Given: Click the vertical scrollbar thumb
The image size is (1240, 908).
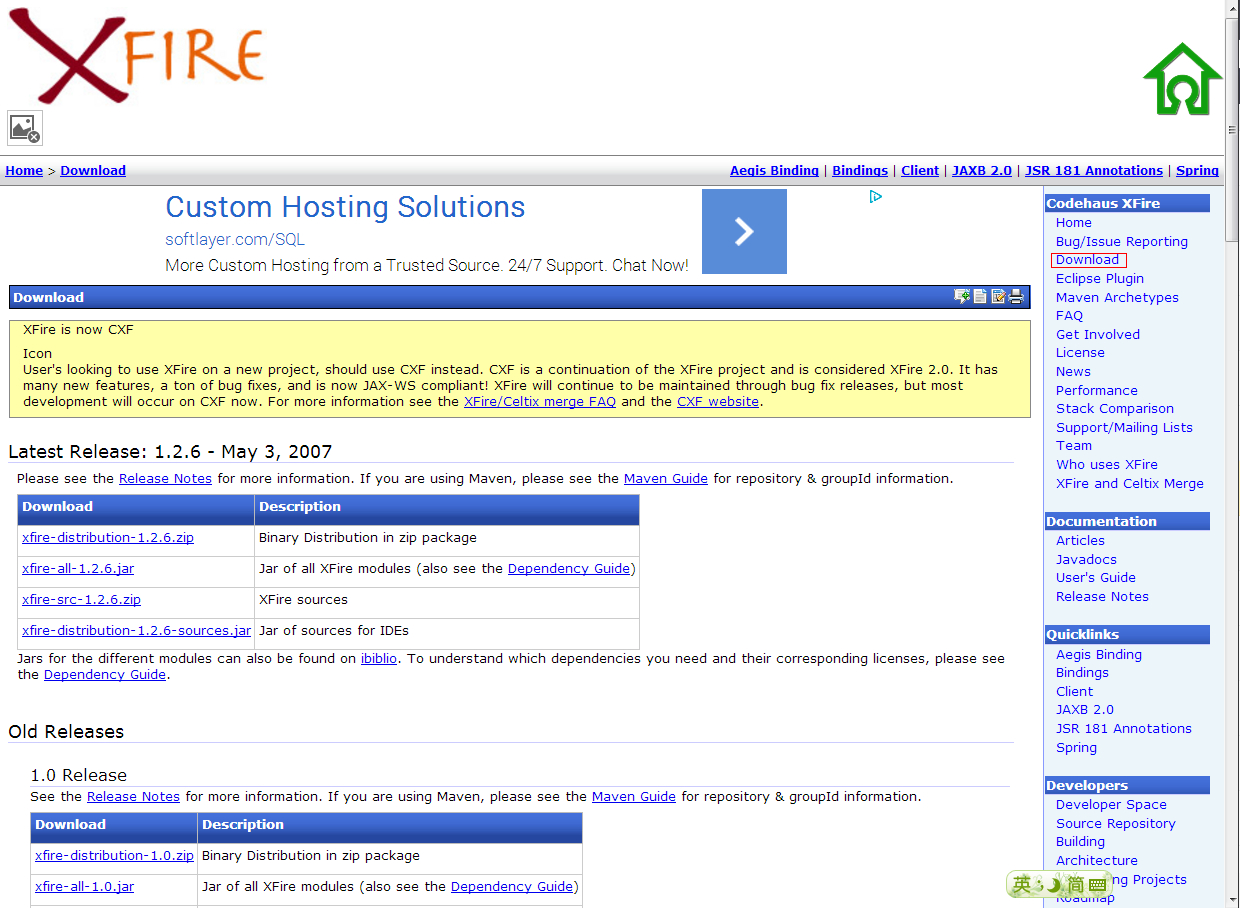Looking at the screenshot, I should click(1232, 129).
